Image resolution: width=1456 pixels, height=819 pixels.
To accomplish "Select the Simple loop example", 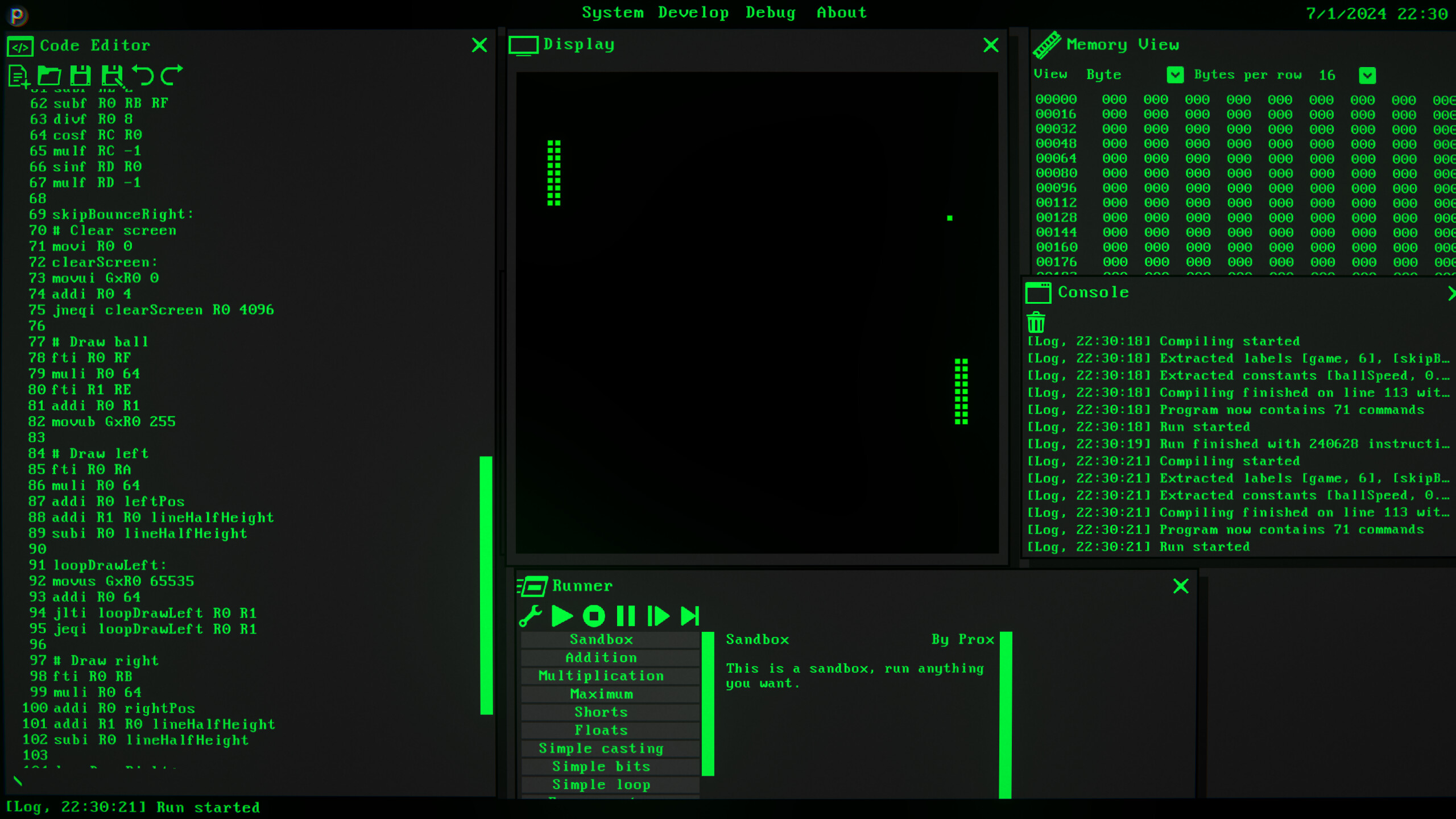I will coord(602,784).
